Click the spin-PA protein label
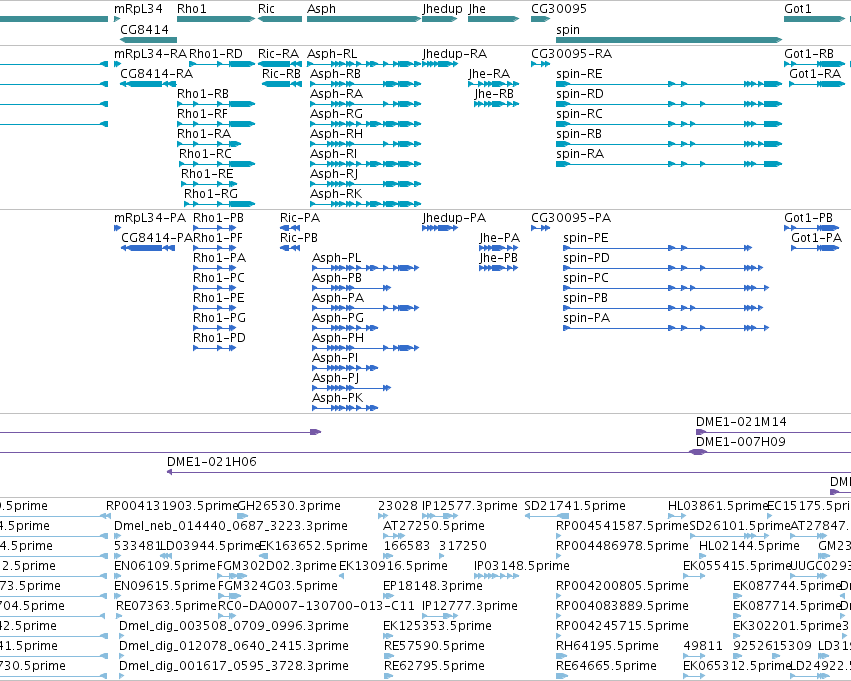Viewport: 851px width, 681px height. click(x=587, y=317)
